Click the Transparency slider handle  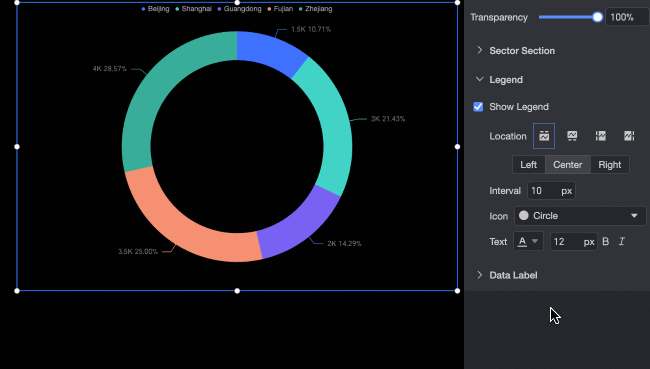[x=597, y=17]
